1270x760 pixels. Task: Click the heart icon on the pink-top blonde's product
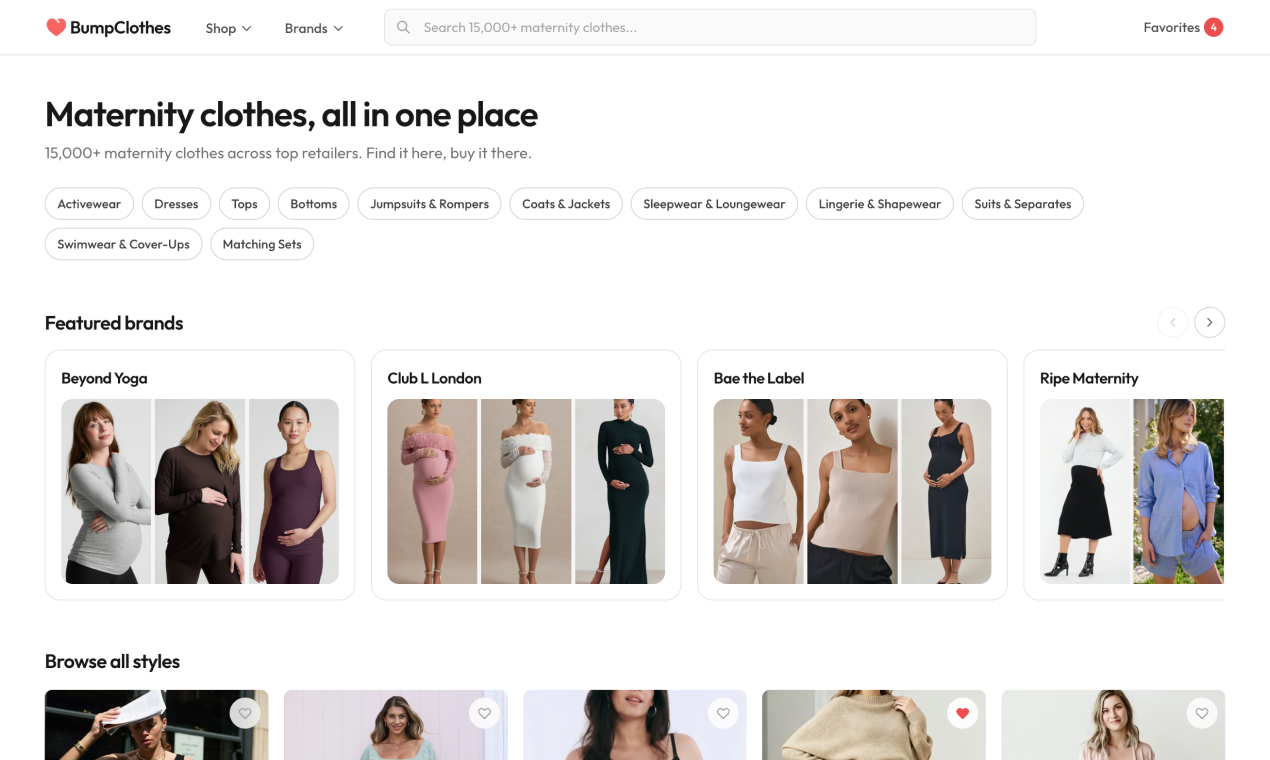(x=1201, y=713)
